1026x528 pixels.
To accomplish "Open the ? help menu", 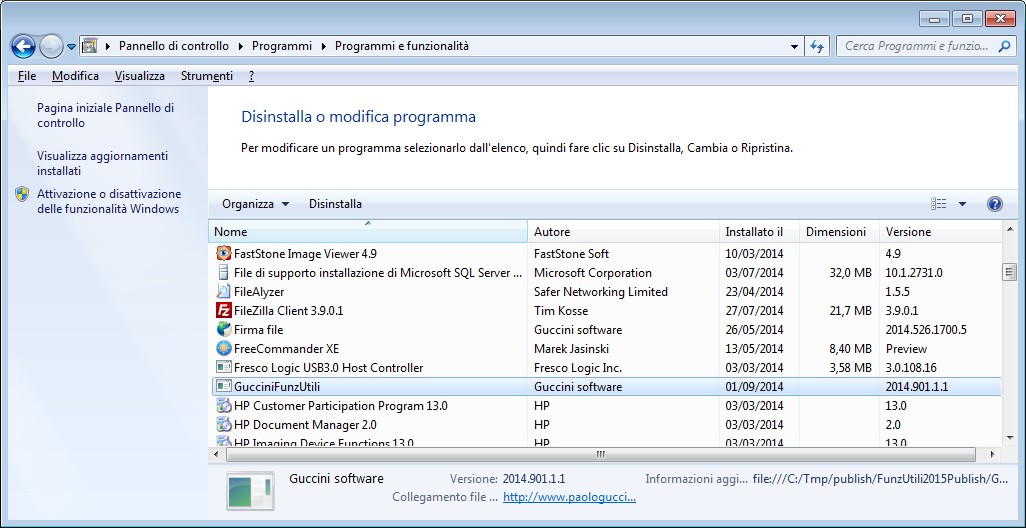I will 251,76.
